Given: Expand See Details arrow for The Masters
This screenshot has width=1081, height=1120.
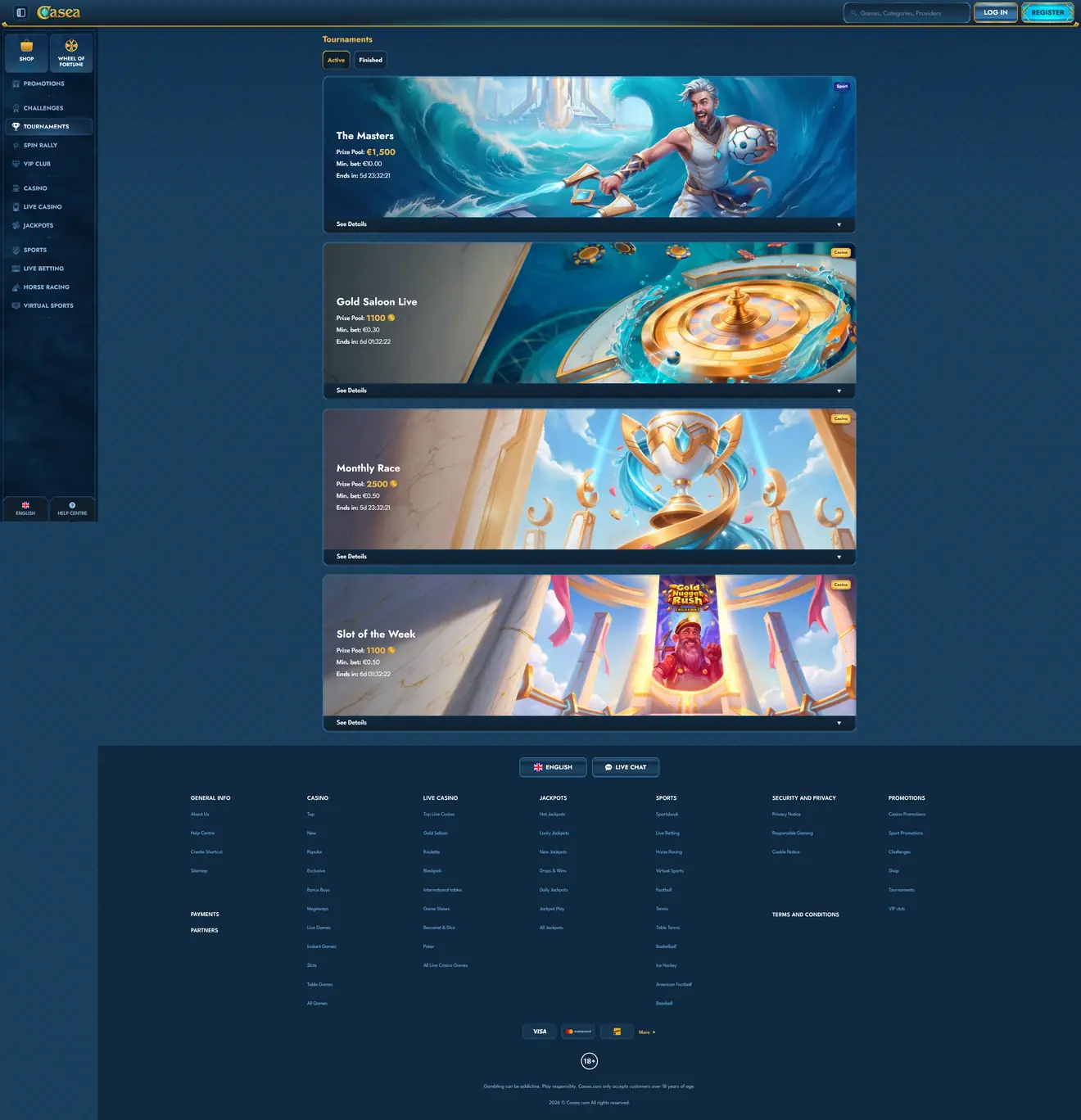Looking at the screenshot, I should pyautogui.click(x=839, y=224).
